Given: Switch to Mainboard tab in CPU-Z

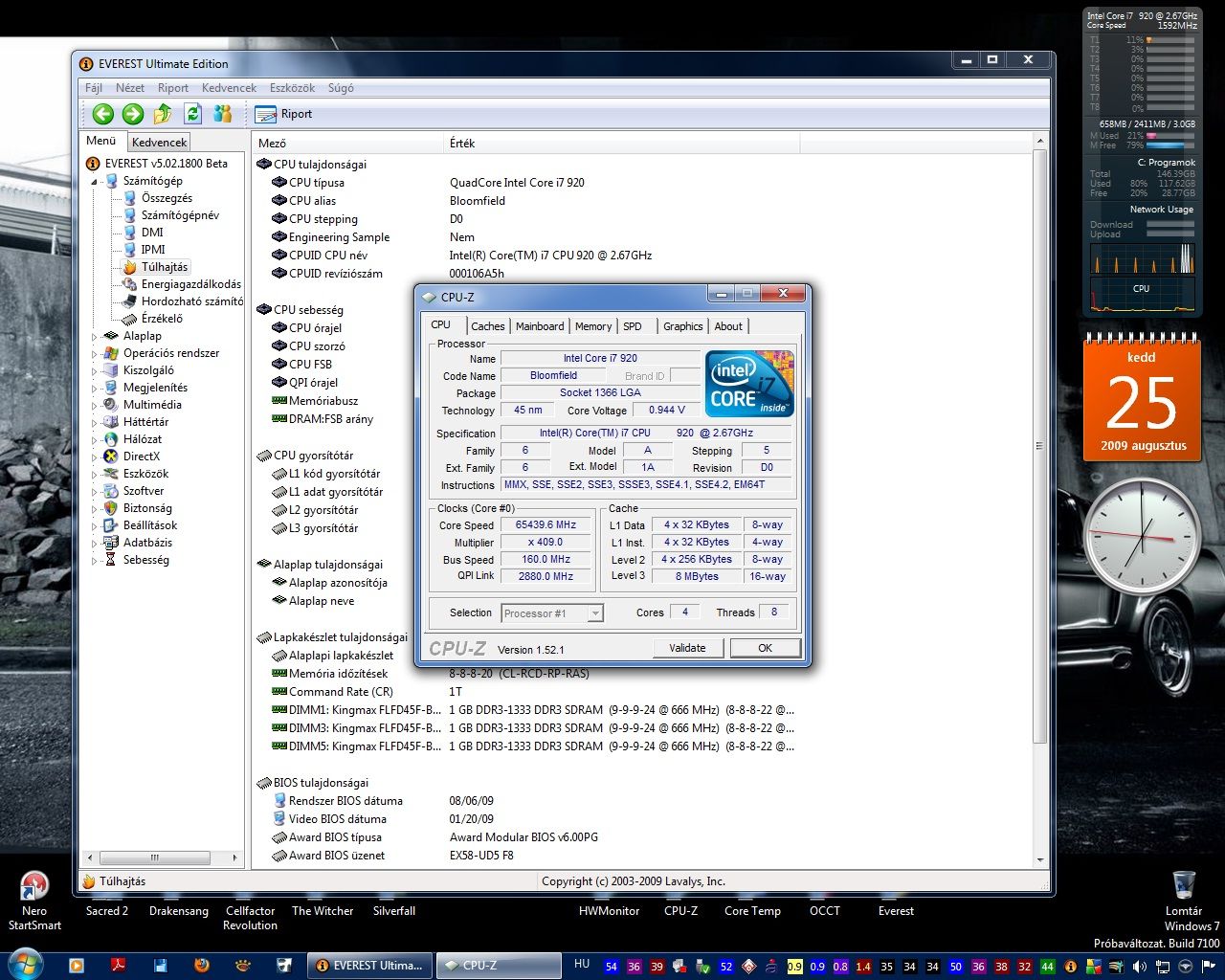Looking at the screenshot, I should (x=540, y=326).
